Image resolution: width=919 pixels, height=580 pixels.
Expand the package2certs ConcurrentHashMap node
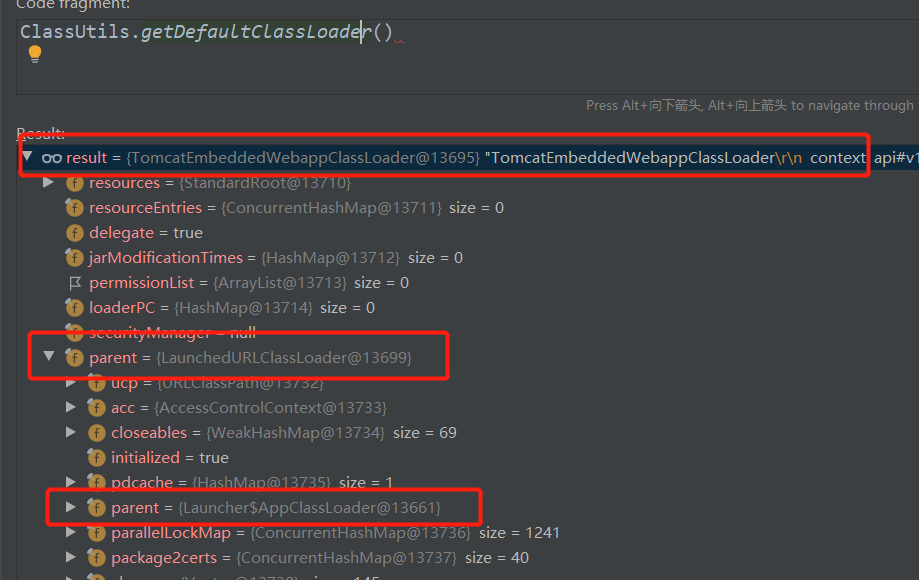point(70,558)
